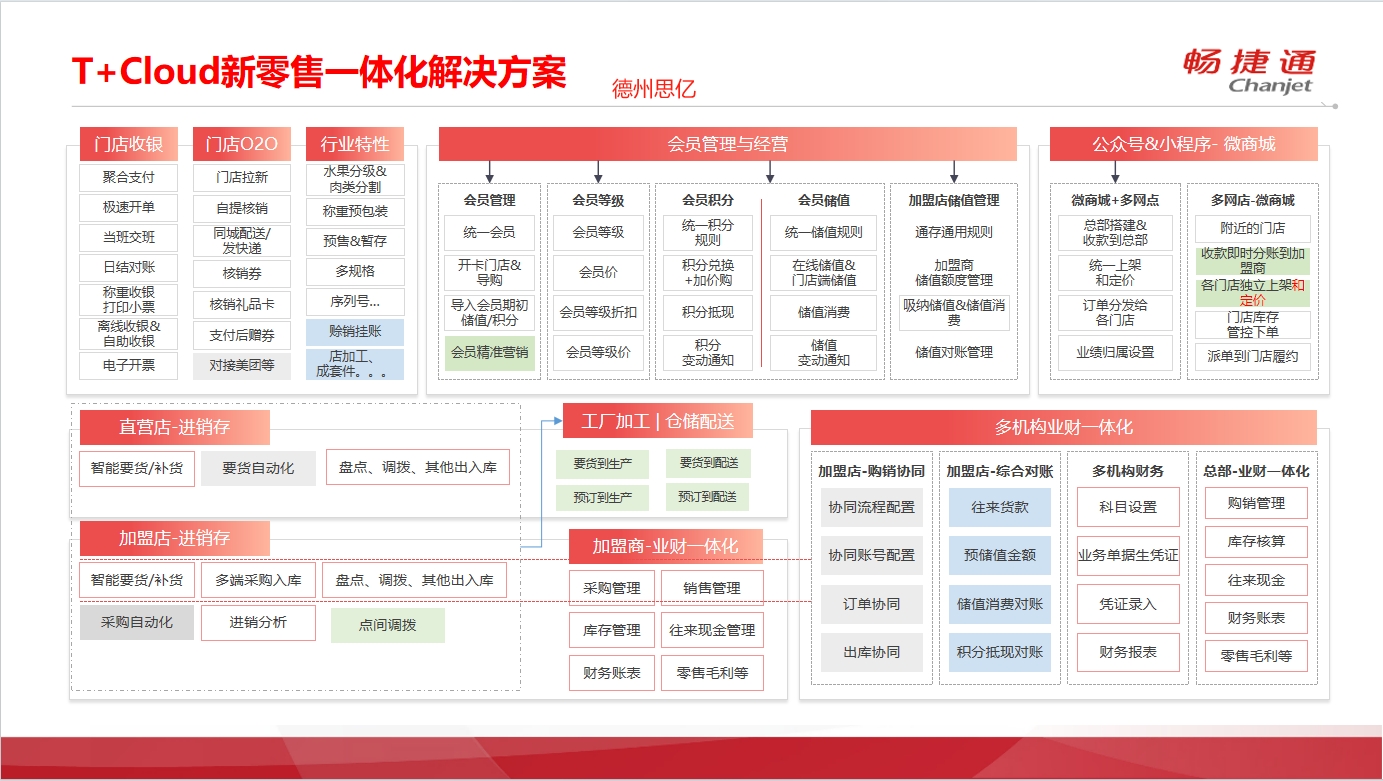Screen dimensions: 1383x781
Task: Select the 储值消费 box
Action: (x=824, y=312)
